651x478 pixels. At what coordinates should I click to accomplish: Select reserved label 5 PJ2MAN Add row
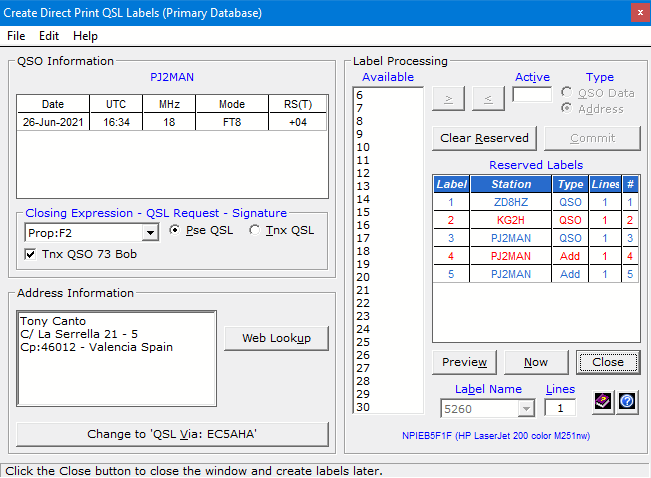pyautogui.click(x=536, y=274)
